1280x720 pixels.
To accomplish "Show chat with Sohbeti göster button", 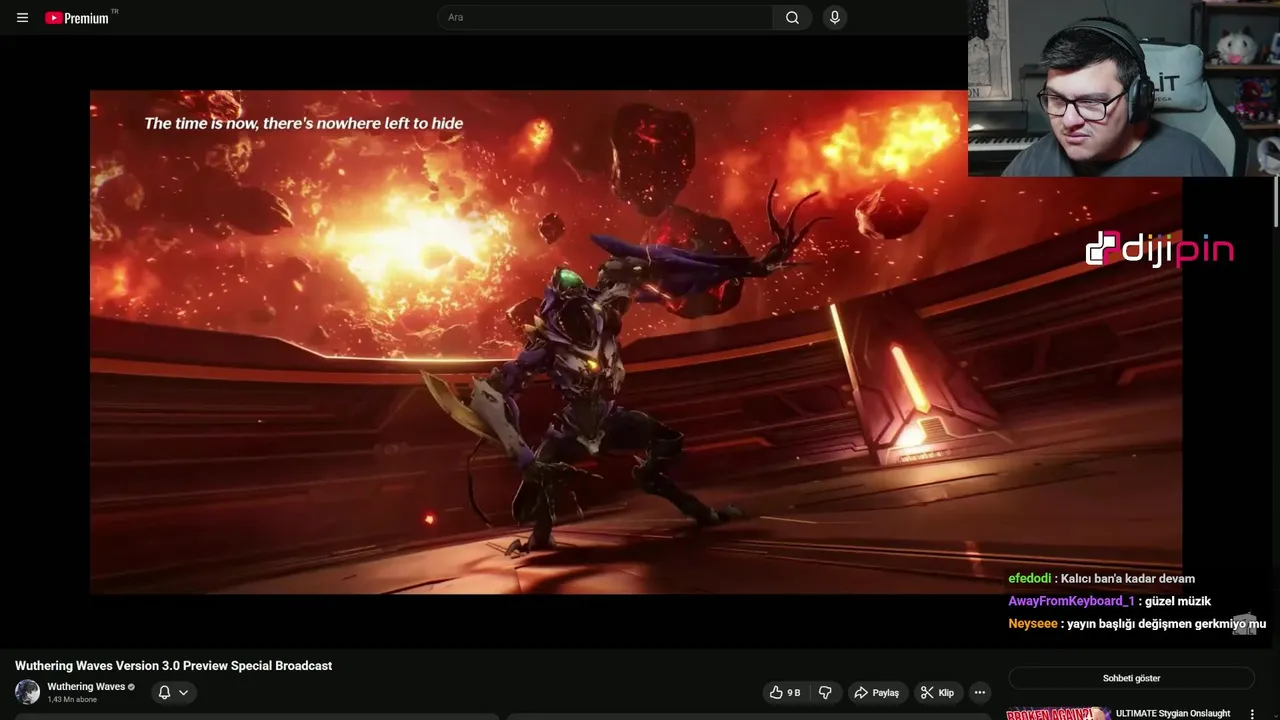I will click(x=1131, y=678).
